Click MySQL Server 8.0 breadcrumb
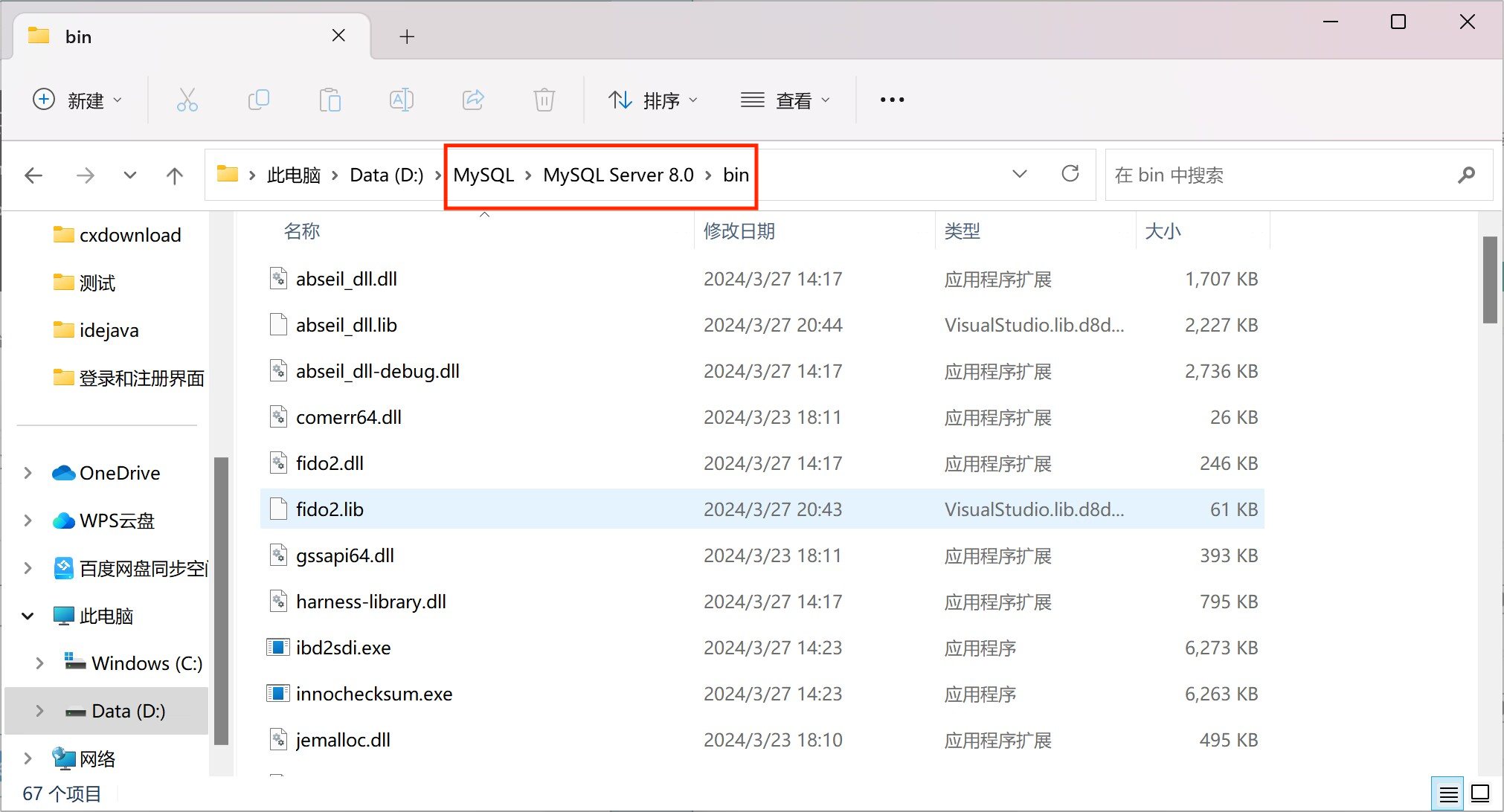Viewport: 1504px width, 812px height. coord(617,175)
